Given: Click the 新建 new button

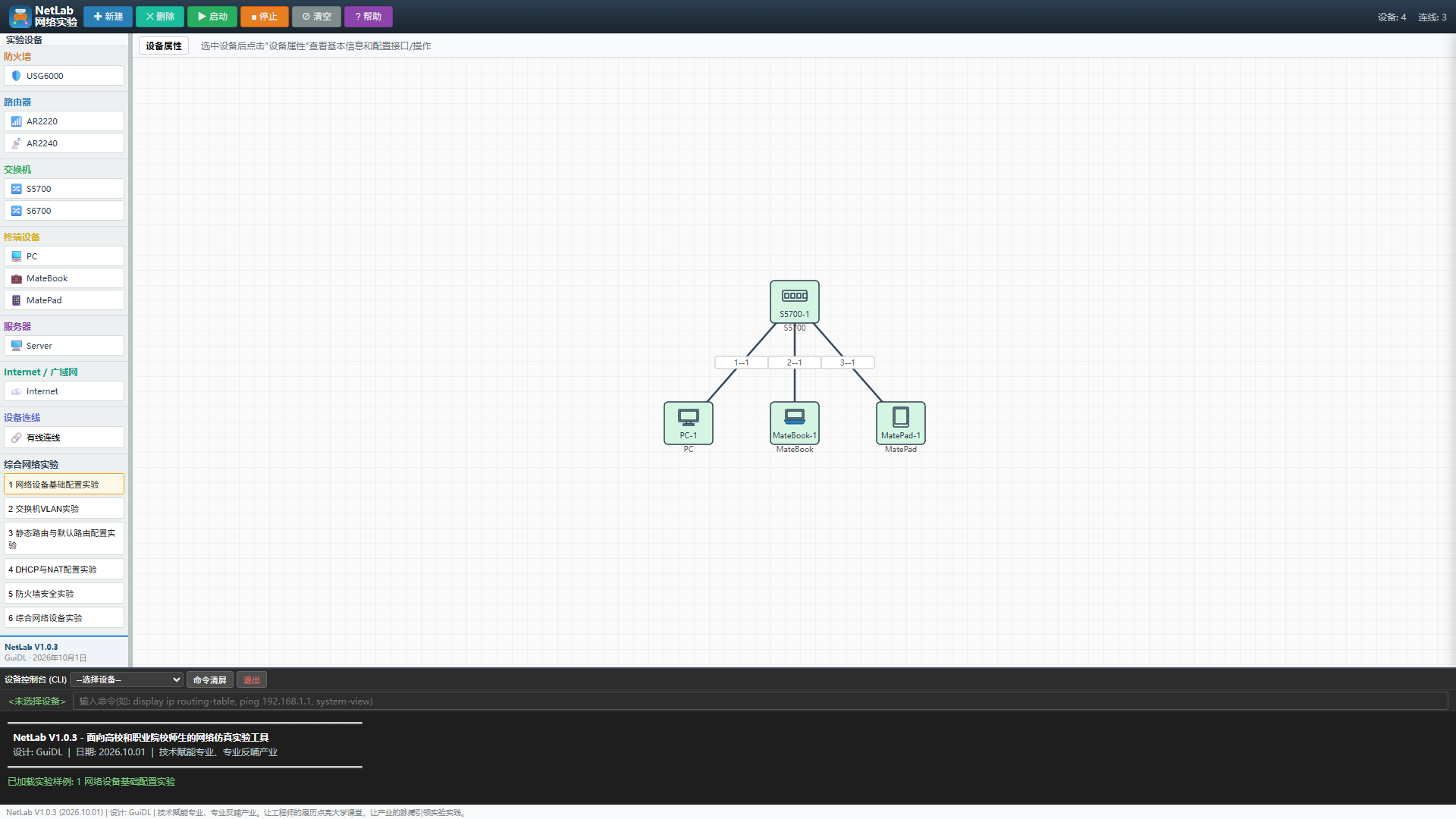Looking at the screenshot, I should [x=108, y=17].
